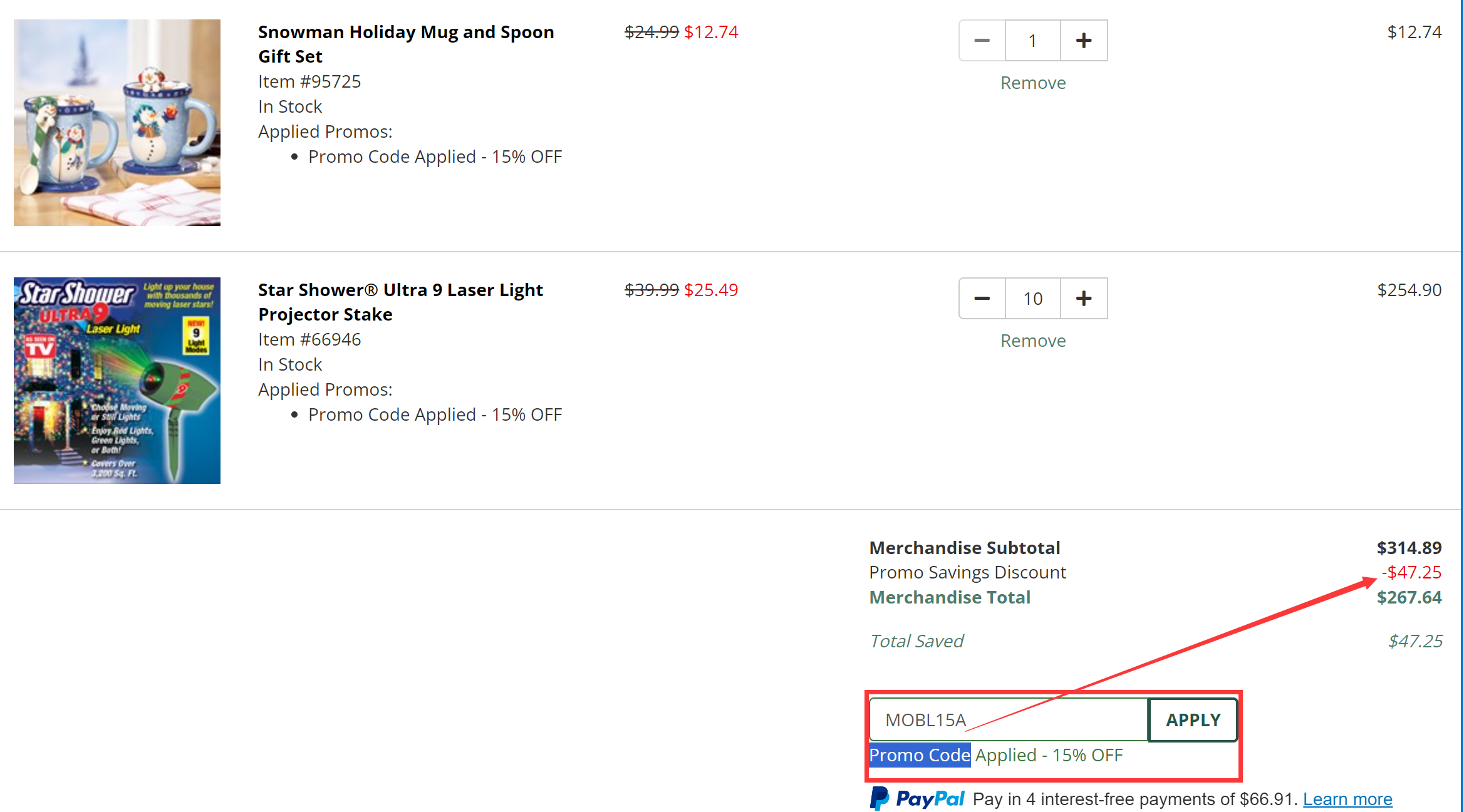
Task: Open Snowman Holiday Mug product thumbnail
Action: 117,123
